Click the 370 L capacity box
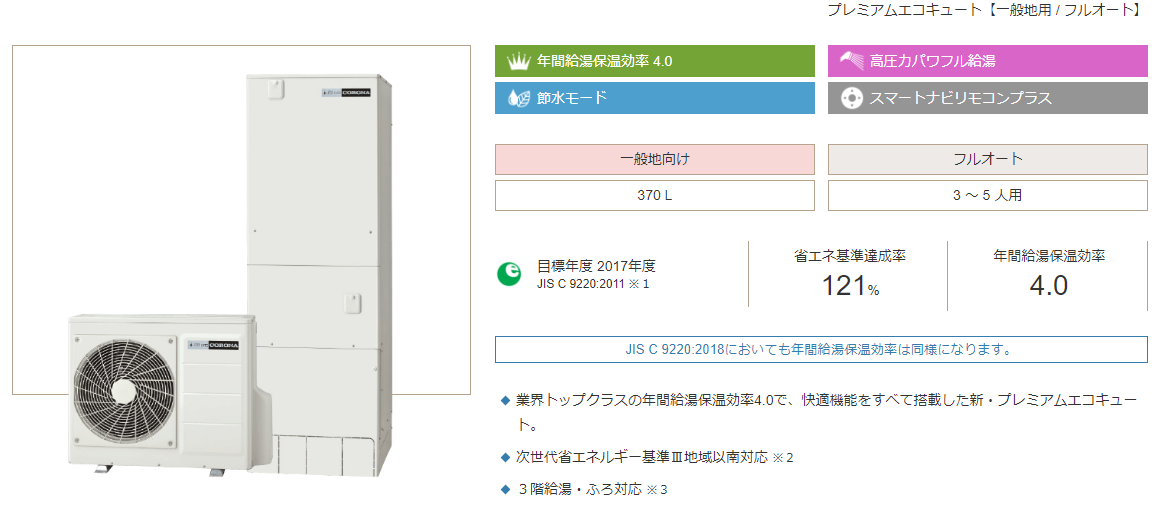This screenshot has width=1158, height=520. [x=654, y=196]
